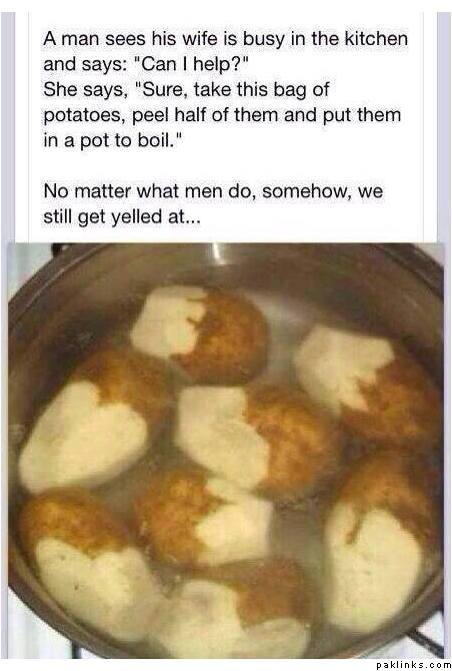Click the half-peeled potato at upper right of pot
Image resolution: width=452 pixels, height=671 pixels.
[x=368, y=381]
